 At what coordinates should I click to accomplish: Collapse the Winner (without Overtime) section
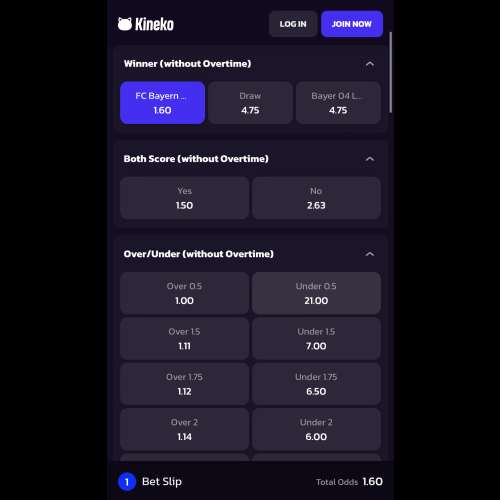click(370, 64)
